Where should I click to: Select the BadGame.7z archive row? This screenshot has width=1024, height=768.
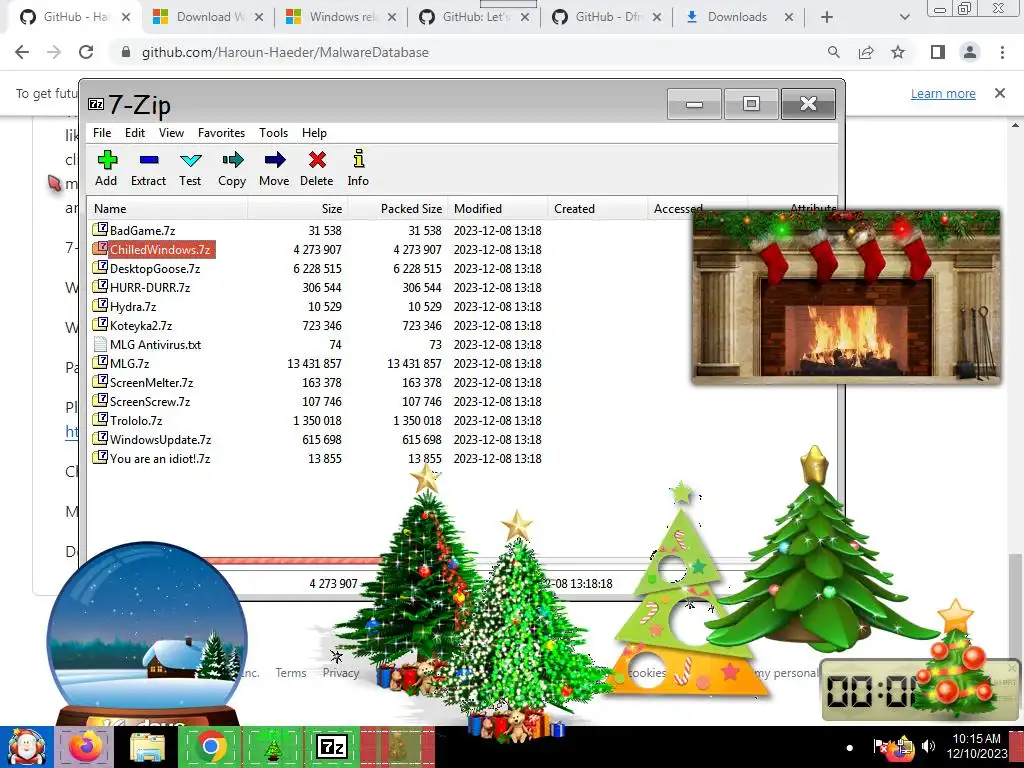tap(317, 231)
